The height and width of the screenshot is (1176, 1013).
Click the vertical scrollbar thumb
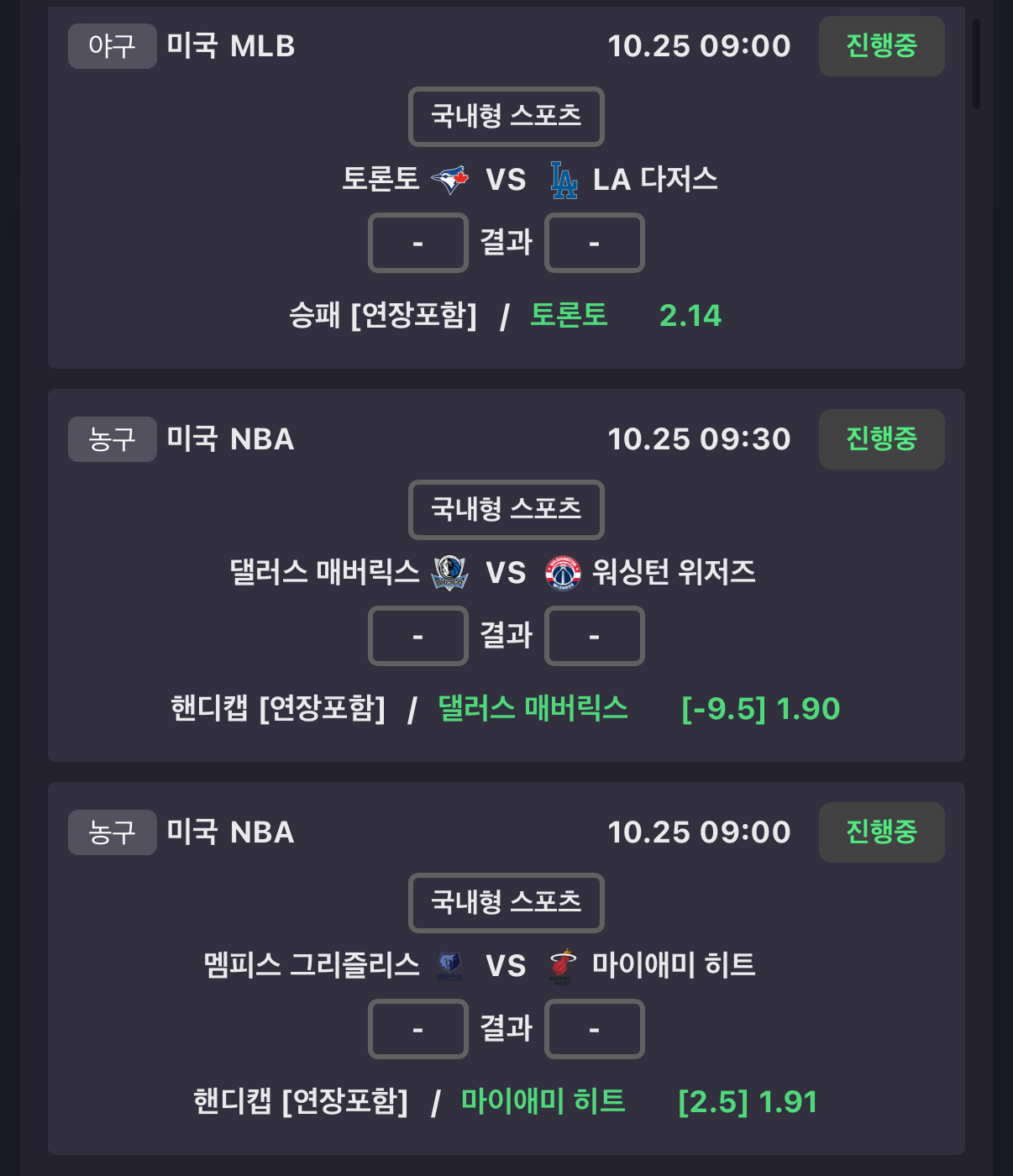976,64
